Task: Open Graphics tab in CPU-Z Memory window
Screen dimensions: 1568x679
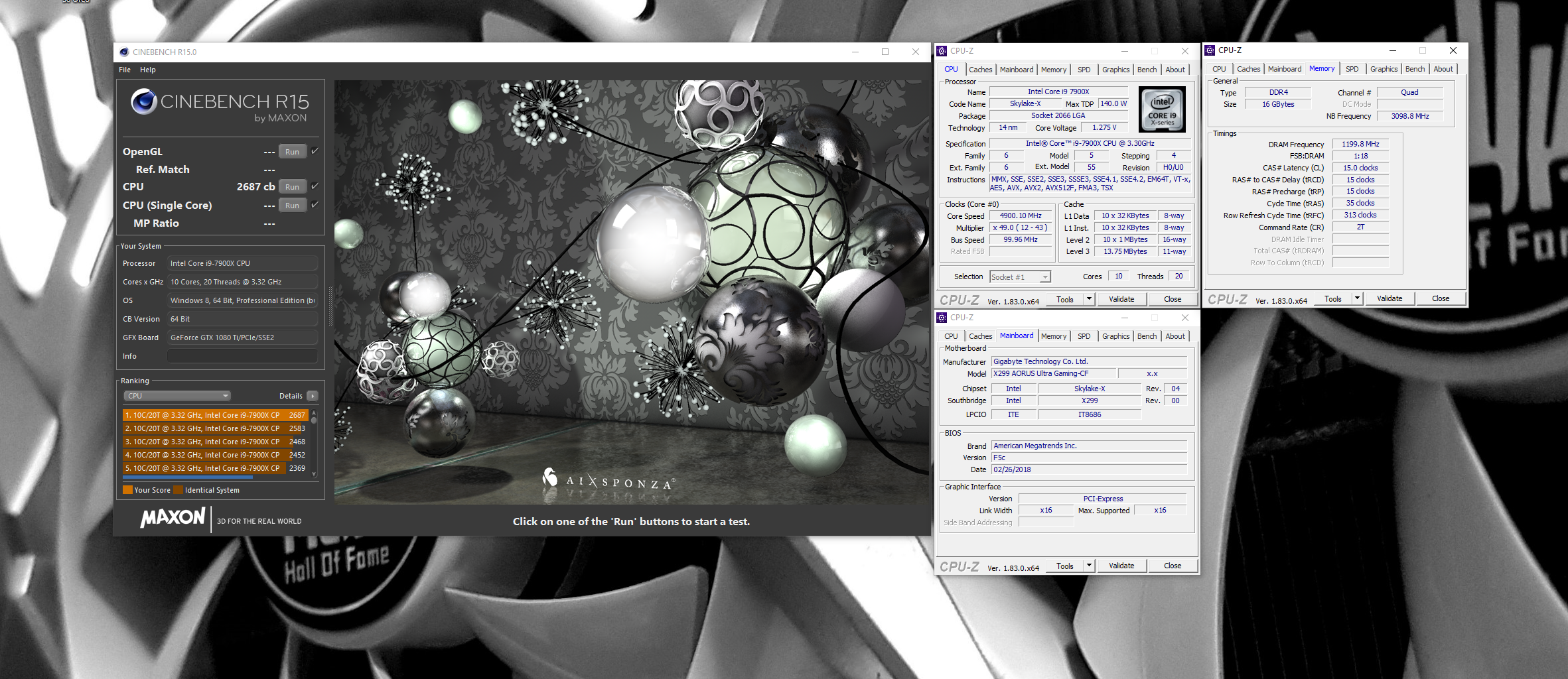Action: pyautogui.click(x=1384, y=69)
